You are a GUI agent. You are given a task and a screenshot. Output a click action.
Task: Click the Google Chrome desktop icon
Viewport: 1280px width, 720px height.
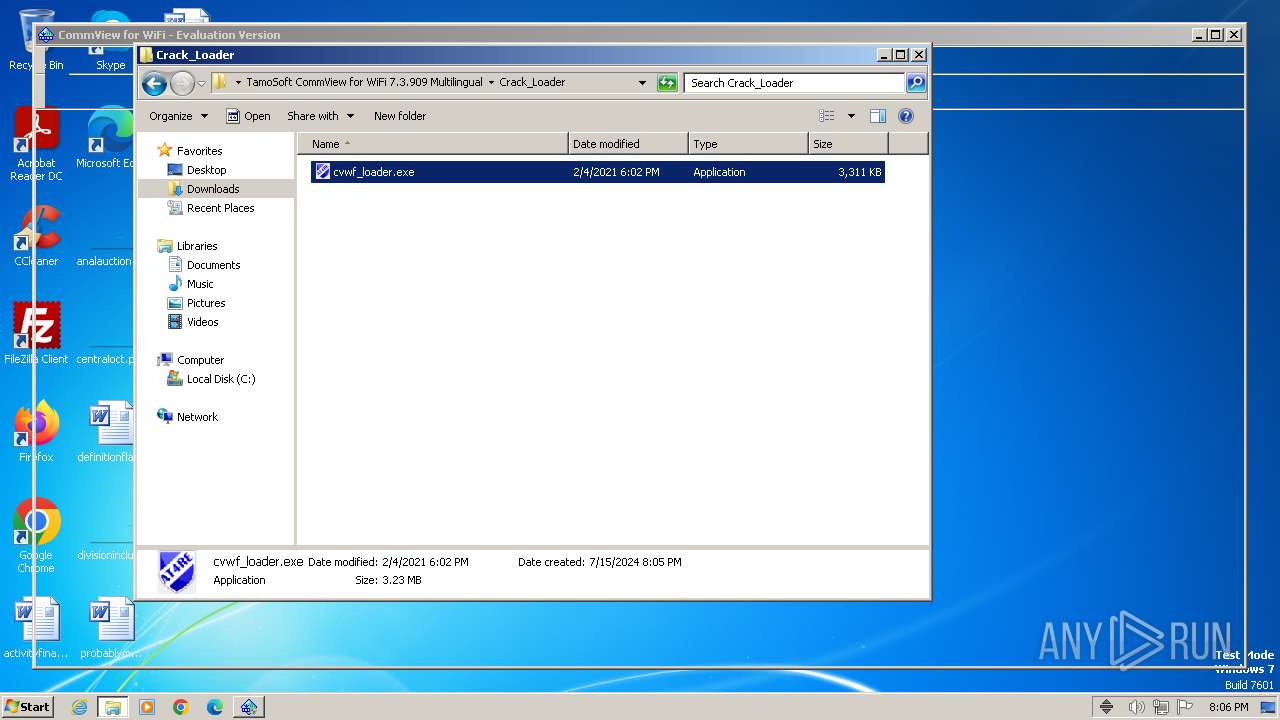[x=36, y=535]
